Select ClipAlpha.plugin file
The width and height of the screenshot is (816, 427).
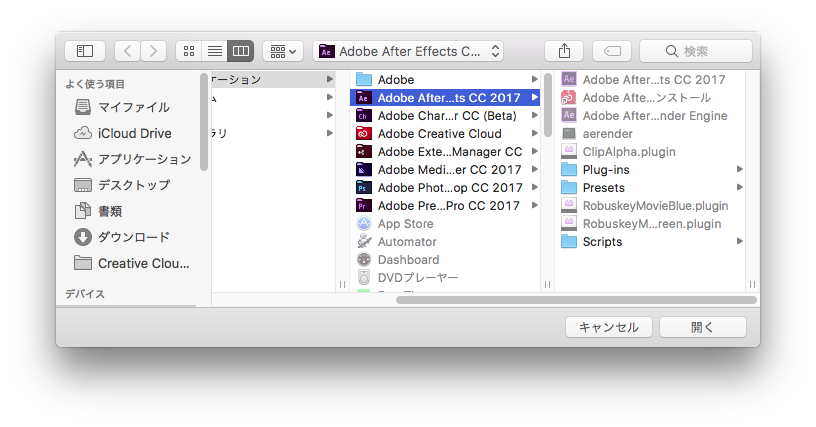click(x=651, y=151)
